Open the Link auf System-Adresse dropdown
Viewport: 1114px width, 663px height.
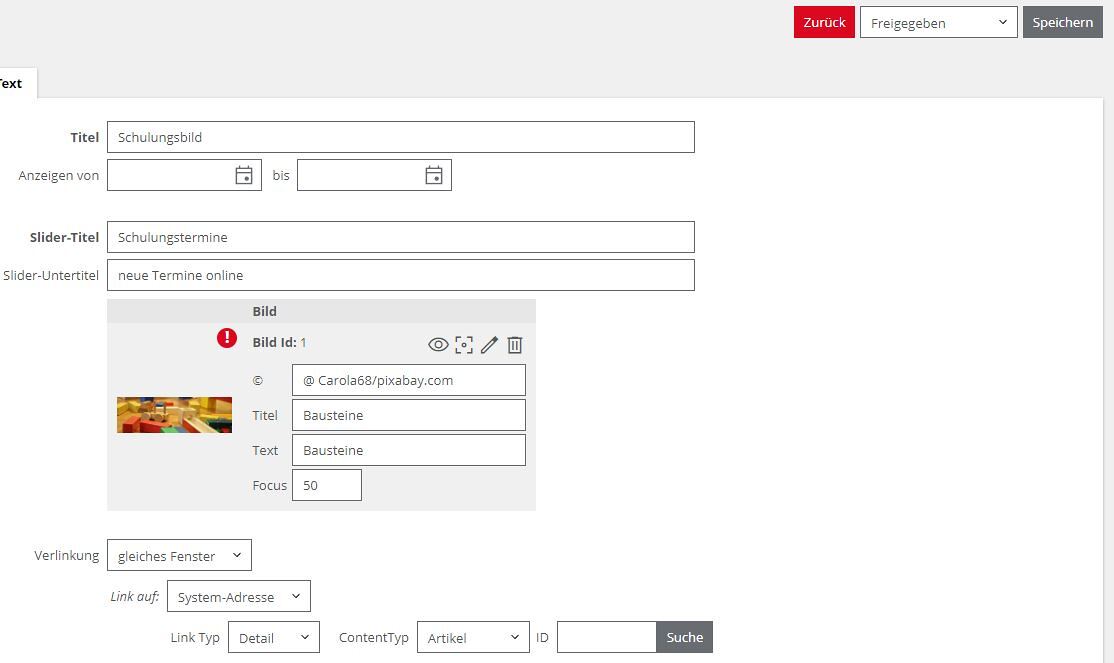239,597
